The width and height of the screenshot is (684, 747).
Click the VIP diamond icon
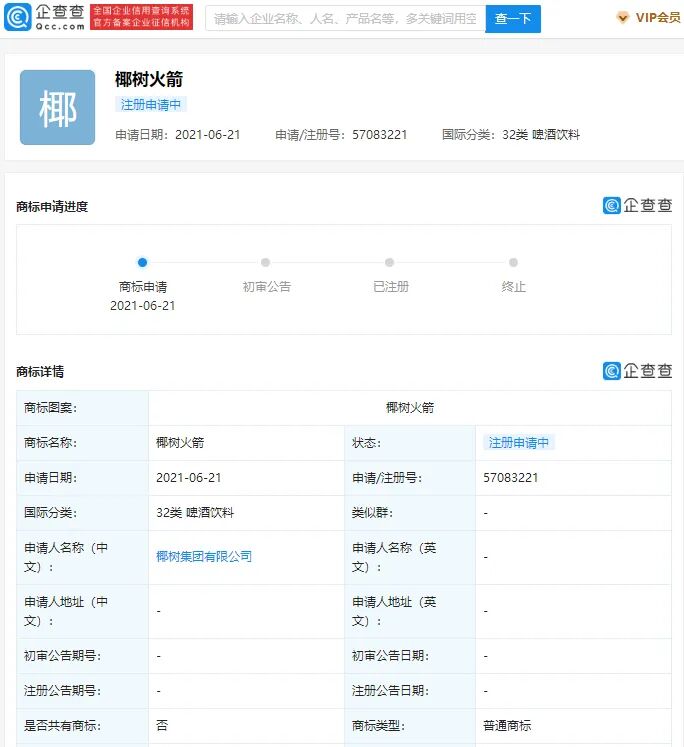coord(622,18)
